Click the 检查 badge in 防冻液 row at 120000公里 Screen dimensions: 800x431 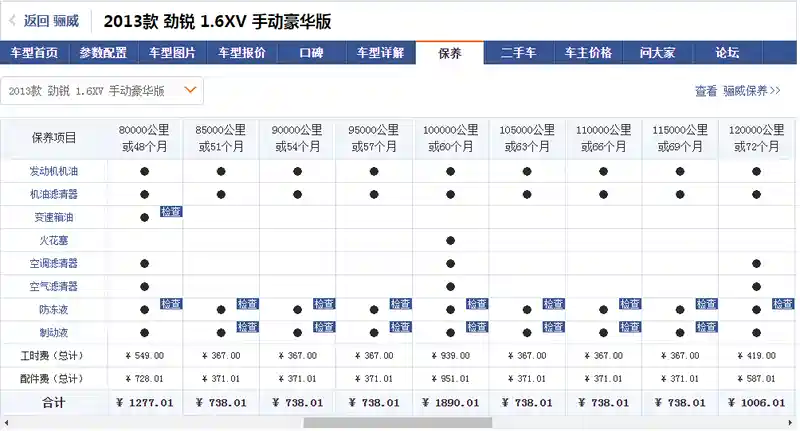[783, 304]
